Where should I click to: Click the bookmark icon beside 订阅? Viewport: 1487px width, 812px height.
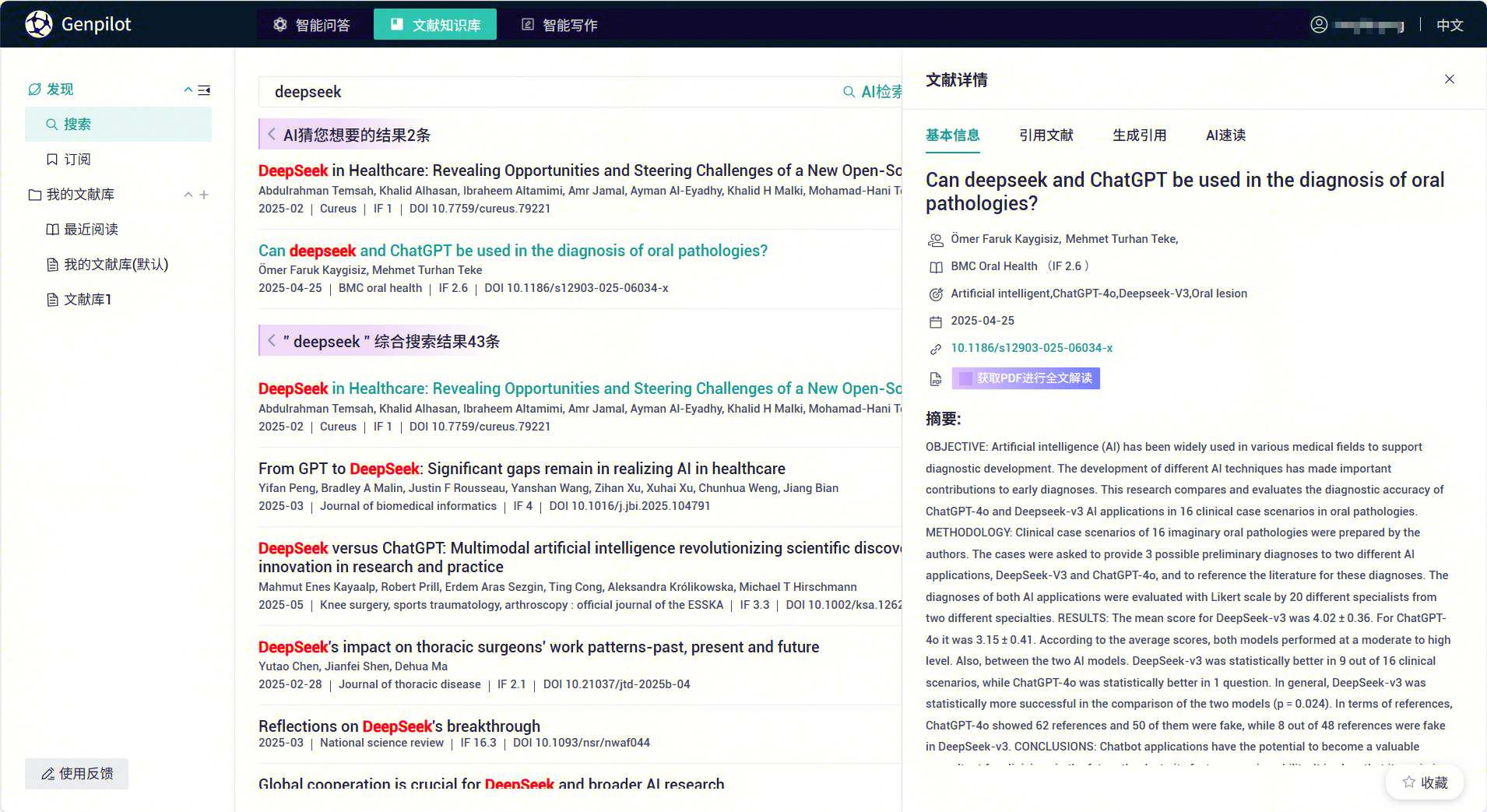tap(52, 160)
